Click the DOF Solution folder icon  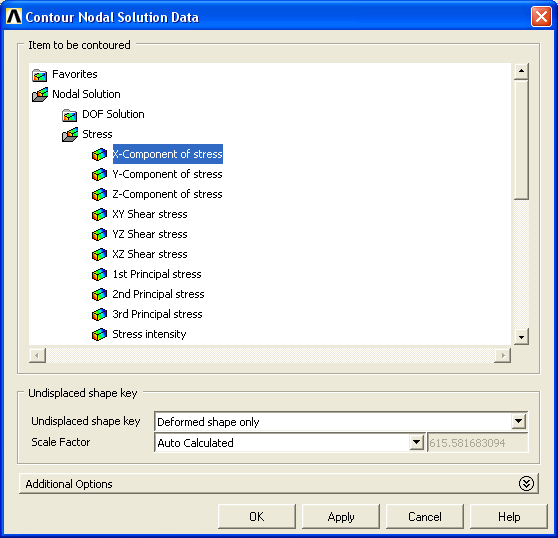coord(69,115)
